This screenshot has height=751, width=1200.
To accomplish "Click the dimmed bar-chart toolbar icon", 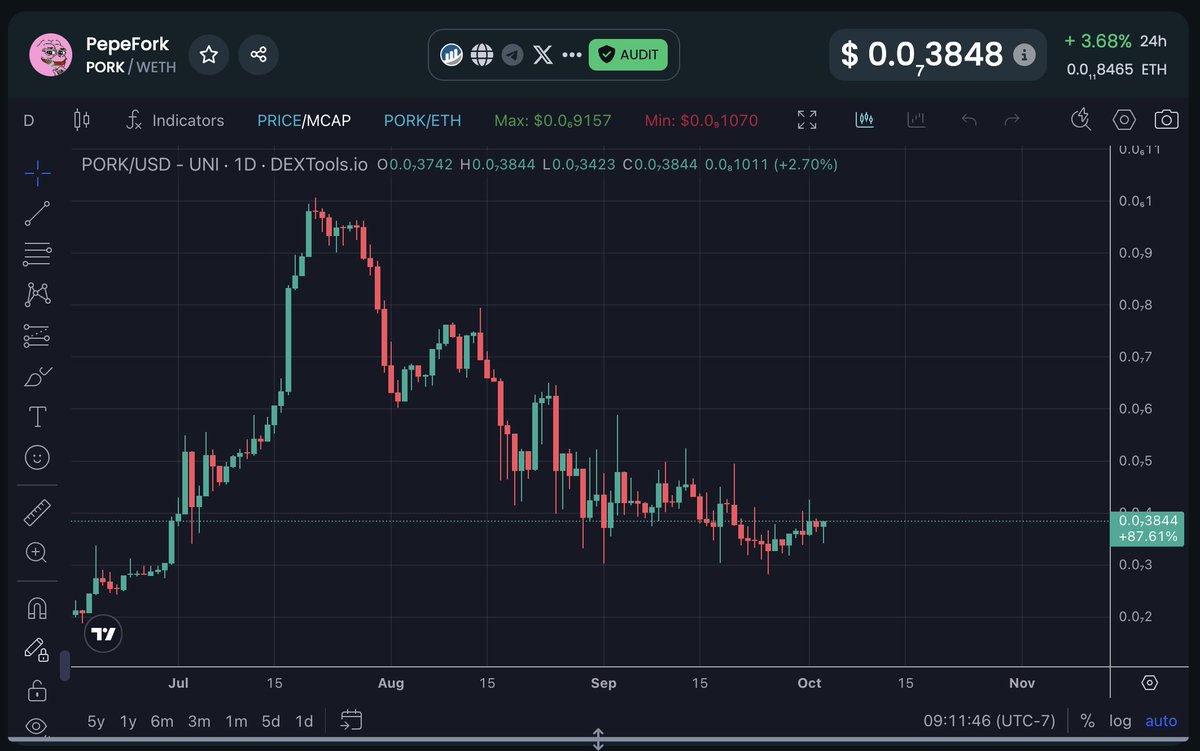I will [x=916, y=120].
